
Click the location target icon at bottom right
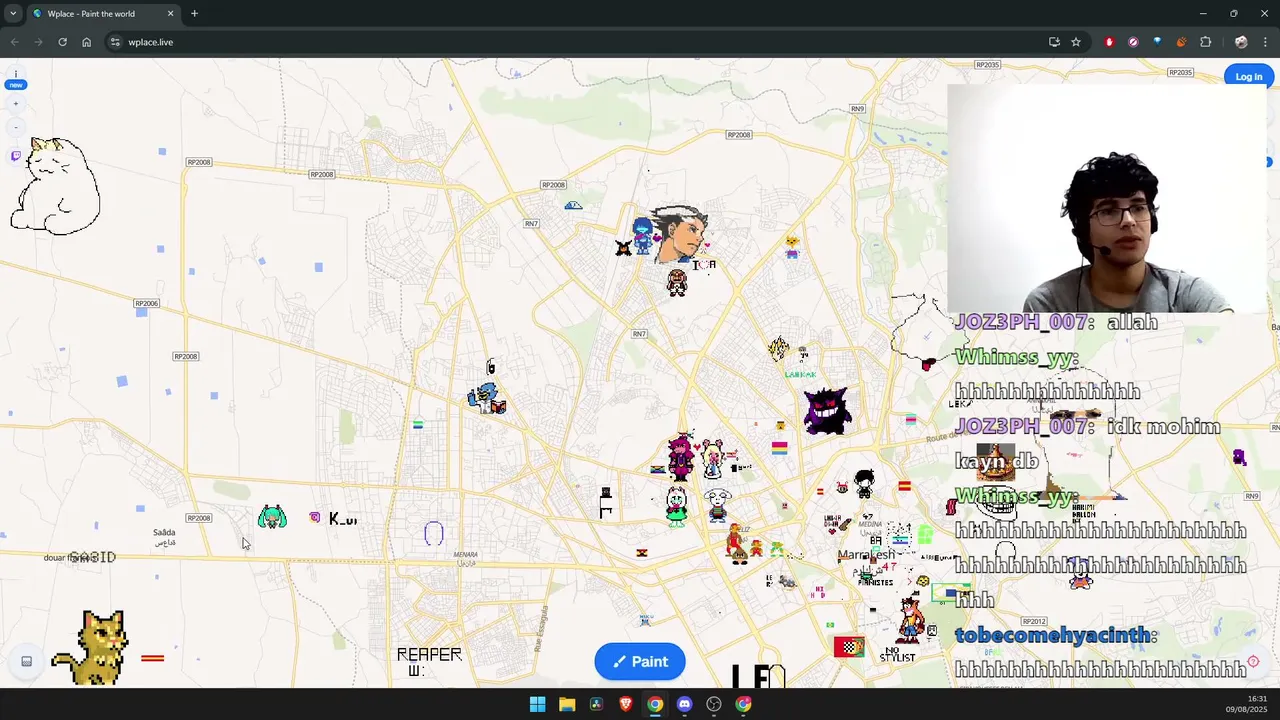point(1253,661)
